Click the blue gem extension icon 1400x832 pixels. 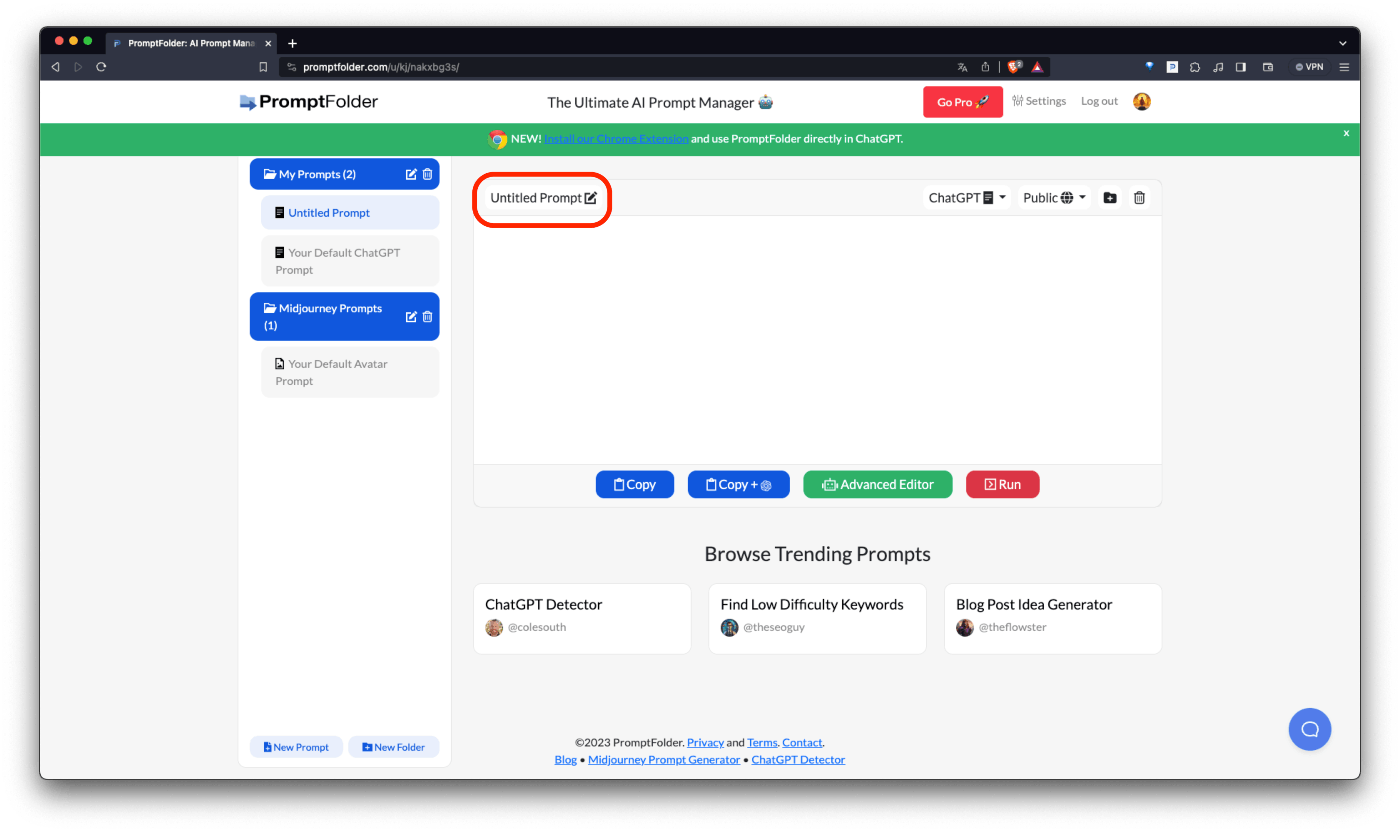click(x=1150, y=67)
